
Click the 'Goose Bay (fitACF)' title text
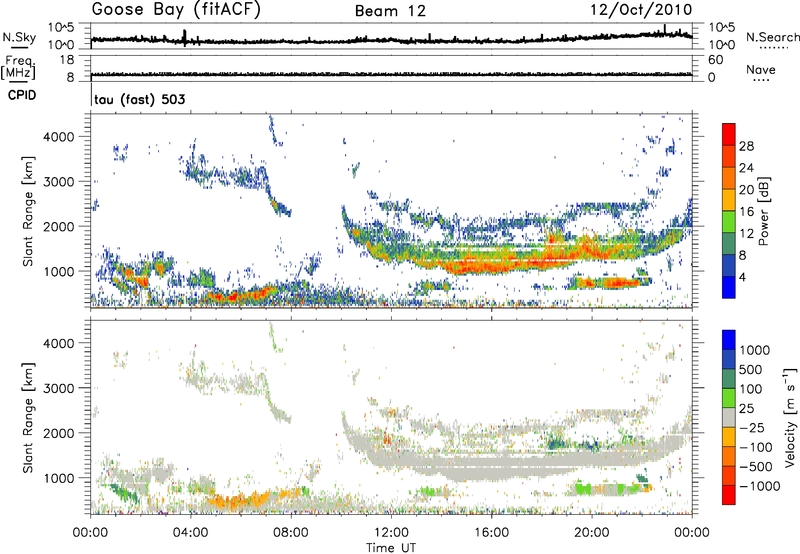tap(176, 10)
